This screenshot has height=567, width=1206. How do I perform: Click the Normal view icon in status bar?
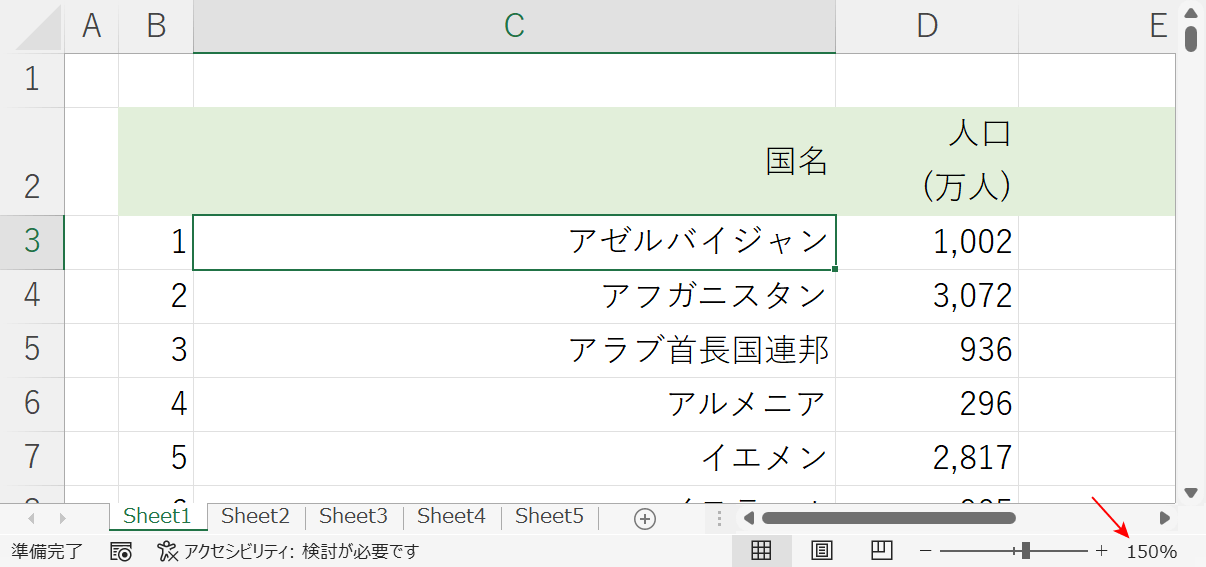[x=761, y=550]
